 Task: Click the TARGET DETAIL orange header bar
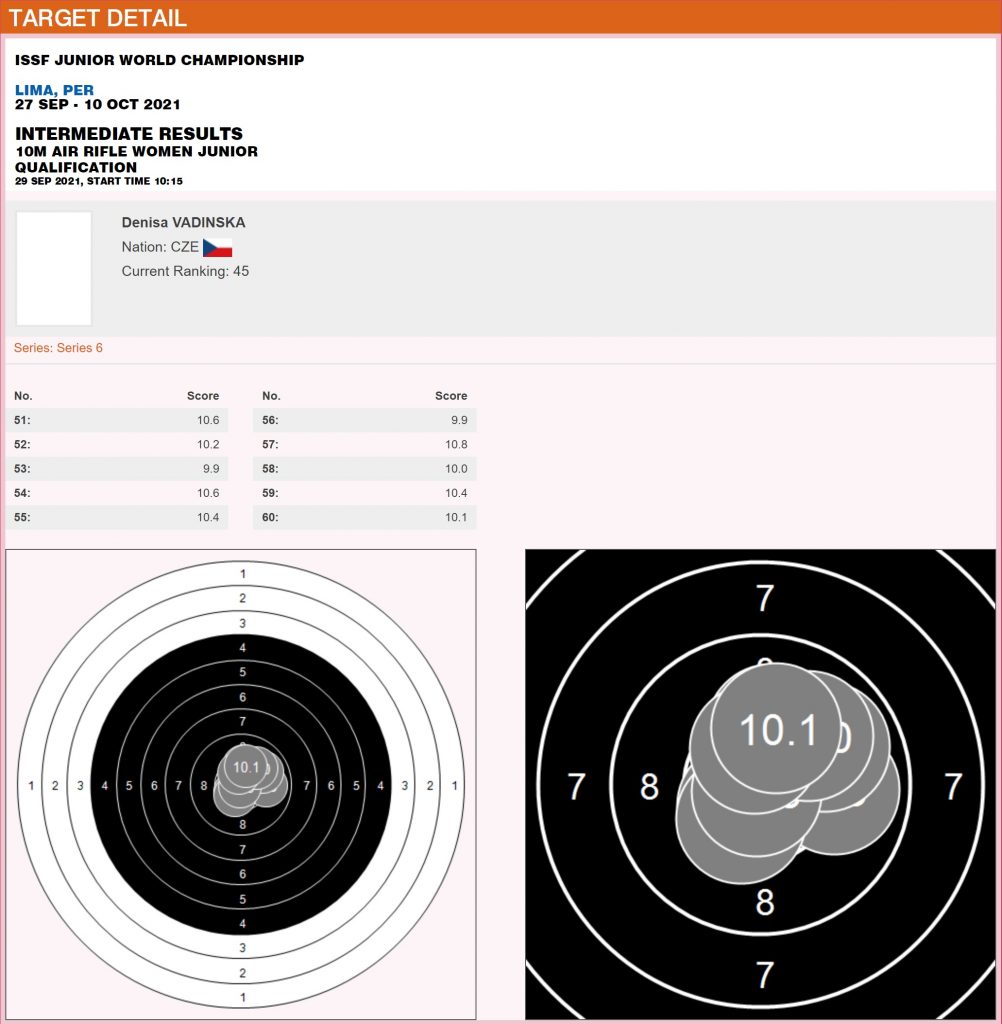point(500,17)
